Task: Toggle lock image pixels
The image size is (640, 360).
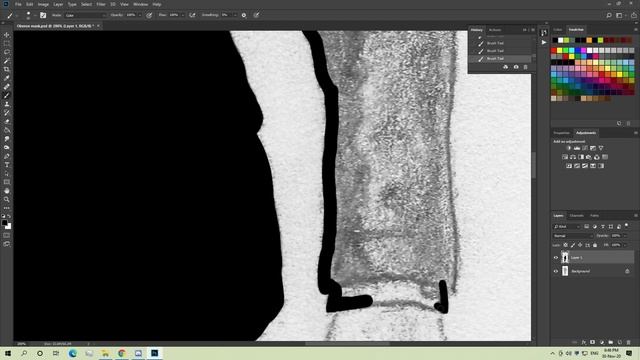Action: tap(573, 245)
